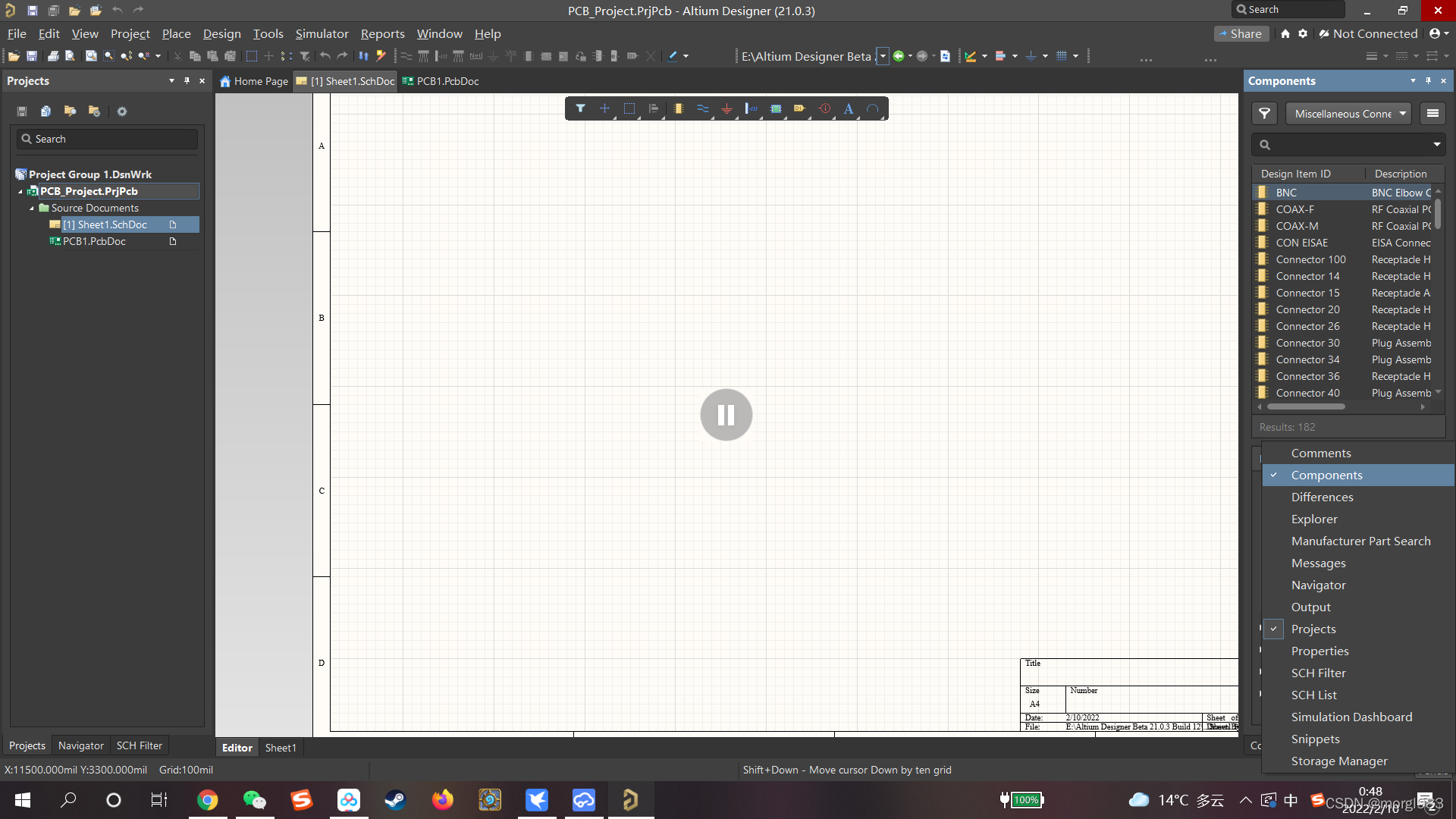The height and width of the screenshot is (819, 1456).
Task: Uncheck Components in the panels list
Action: coord(1326,475)
